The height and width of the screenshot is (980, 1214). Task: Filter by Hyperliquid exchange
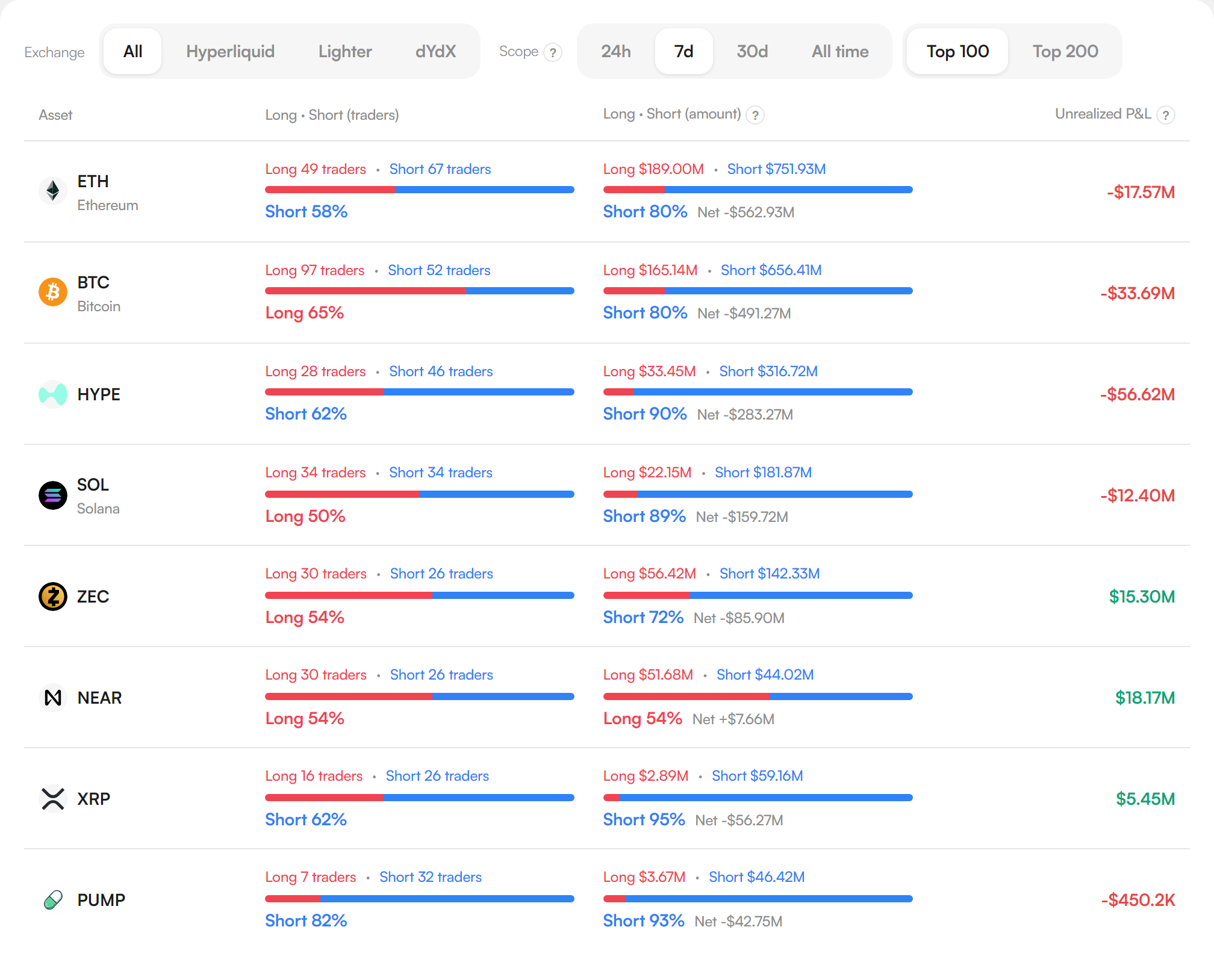[x=230, y=51]
